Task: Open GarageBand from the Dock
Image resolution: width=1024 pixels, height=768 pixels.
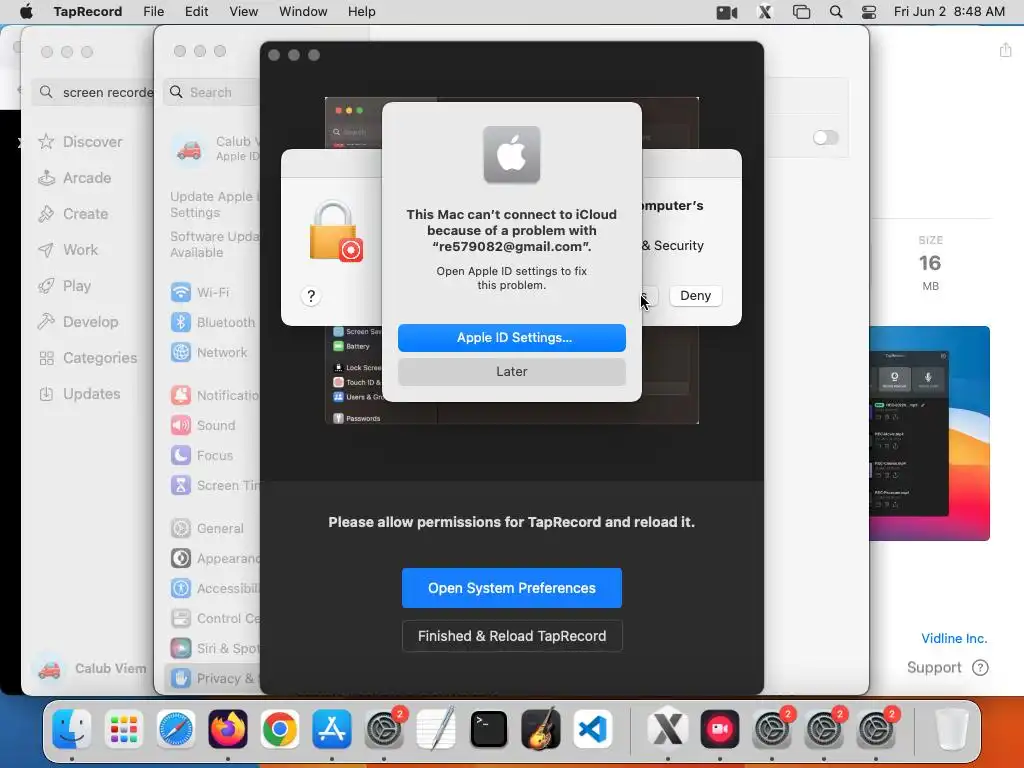Action: point(541,729)
